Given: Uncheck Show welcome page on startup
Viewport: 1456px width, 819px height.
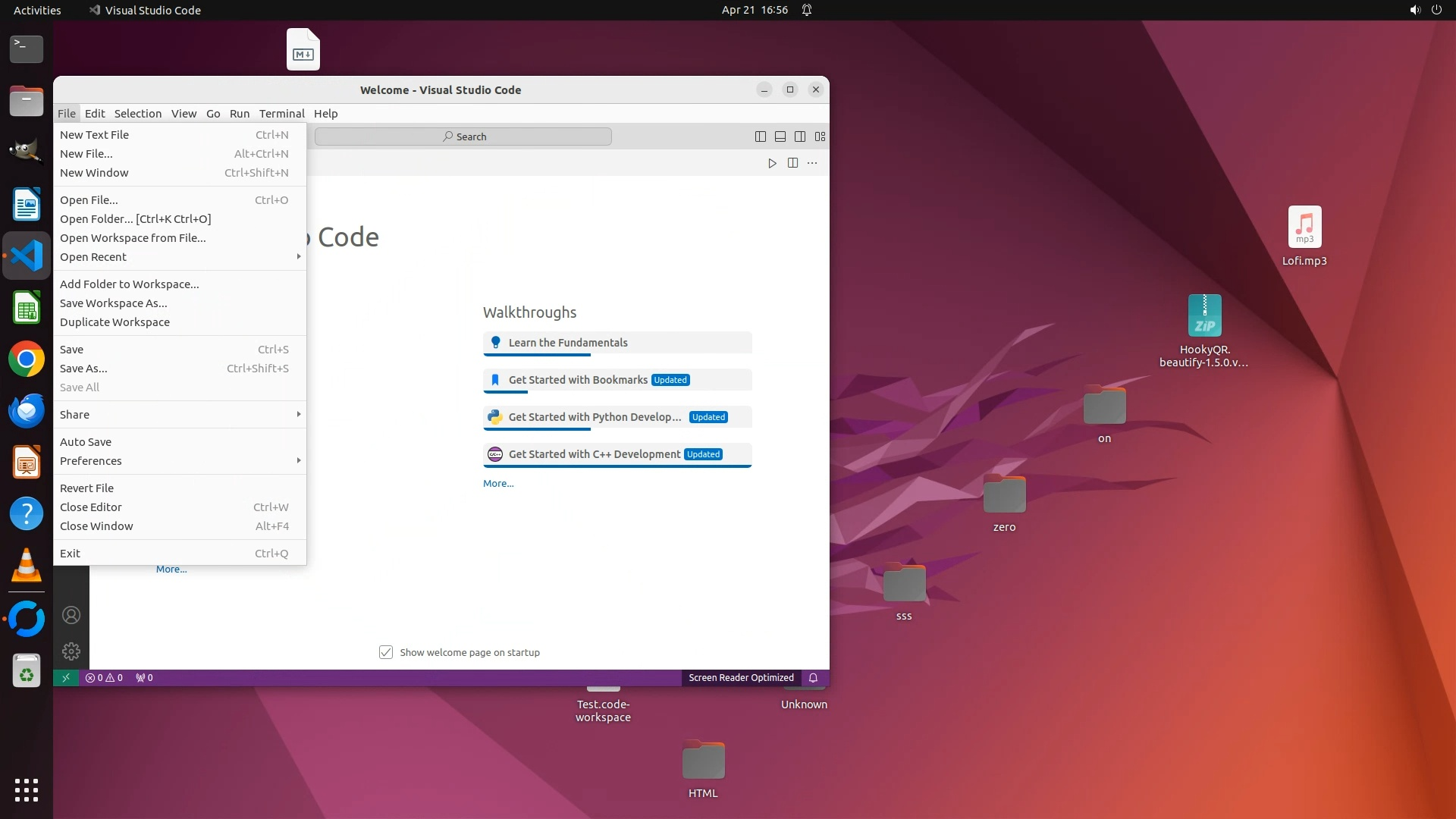Looking at the screenshot, I should click(x=386, y=652).
